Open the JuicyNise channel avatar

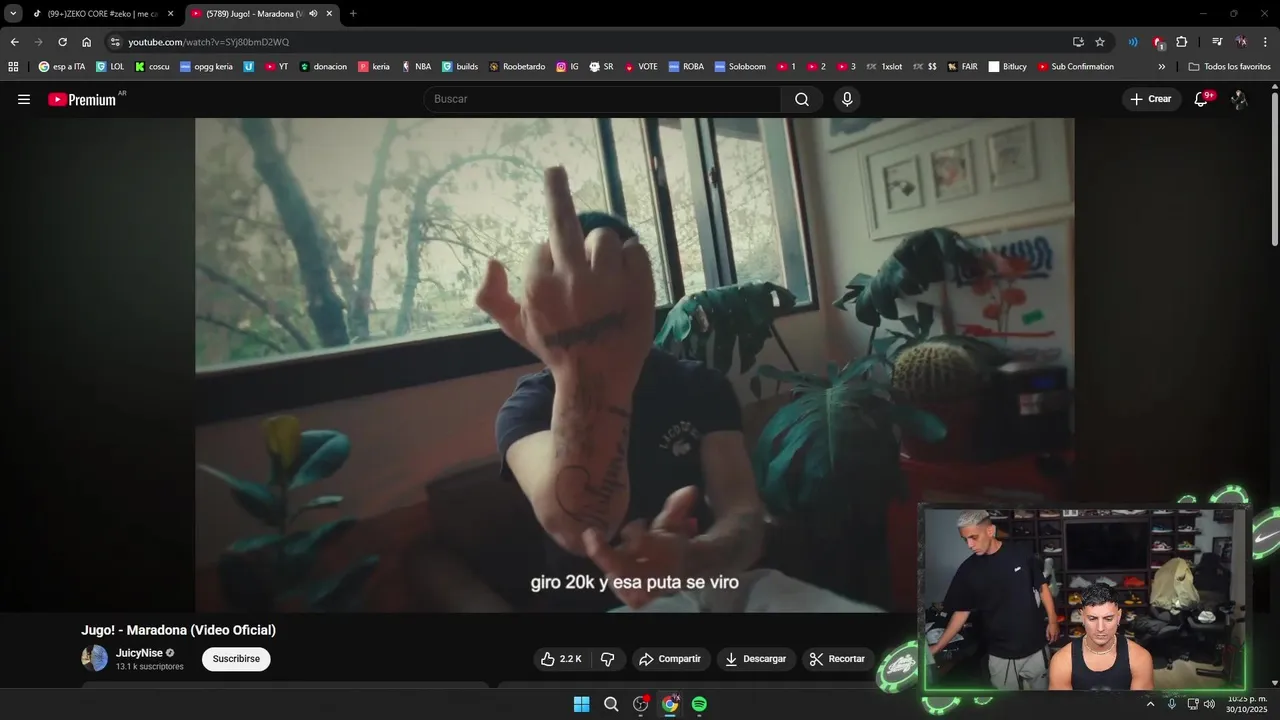pos(95,658)
